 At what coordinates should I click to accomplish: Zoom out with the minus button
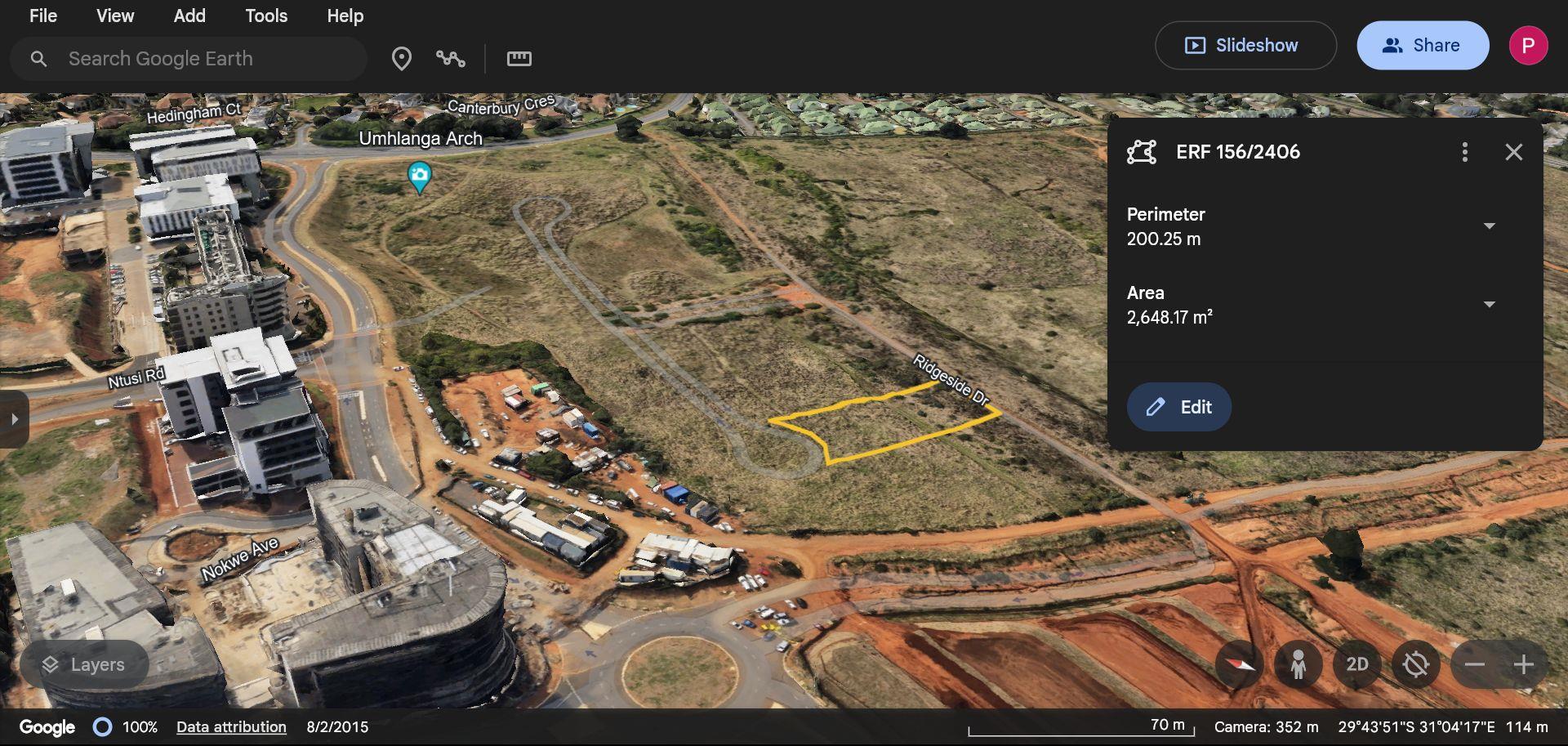tap(1473, 664)
